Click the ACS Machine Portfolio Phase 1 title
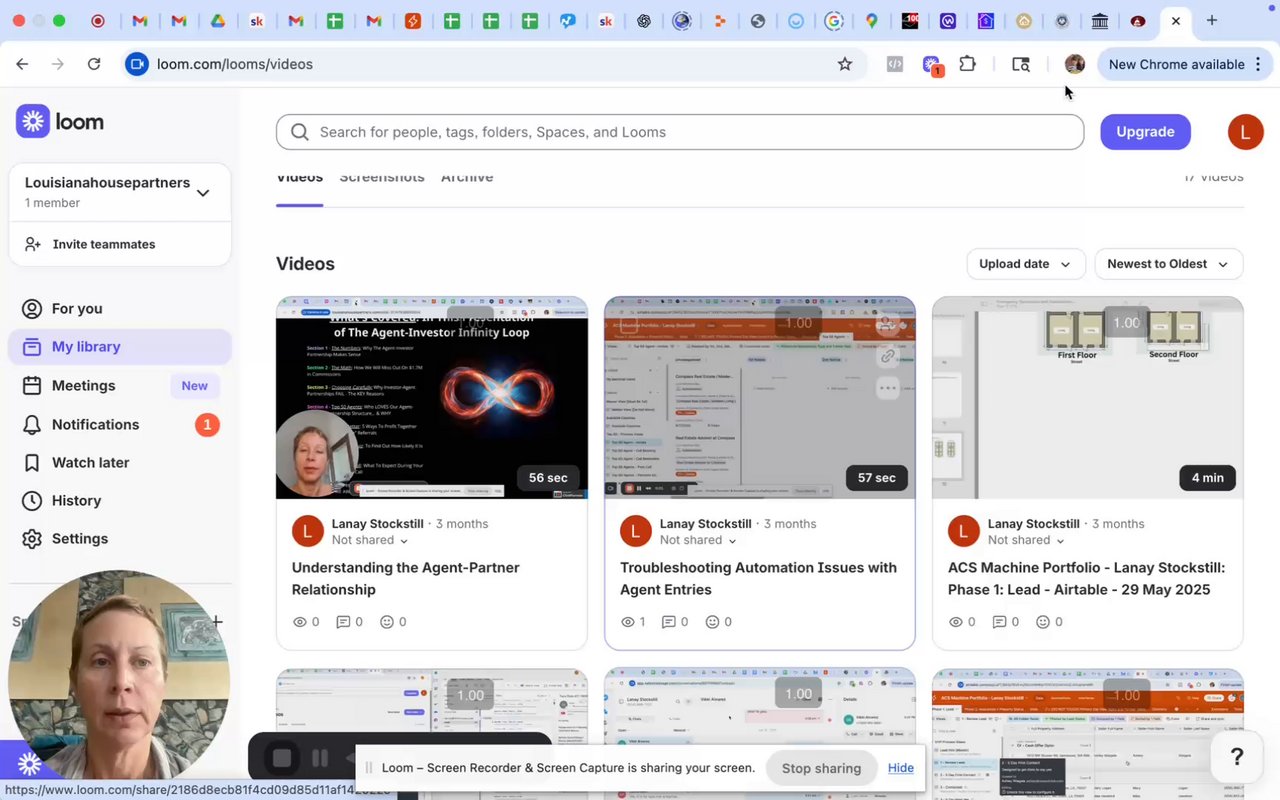1280x800 pixels. pyautogui.click(x=1086, y=579)
